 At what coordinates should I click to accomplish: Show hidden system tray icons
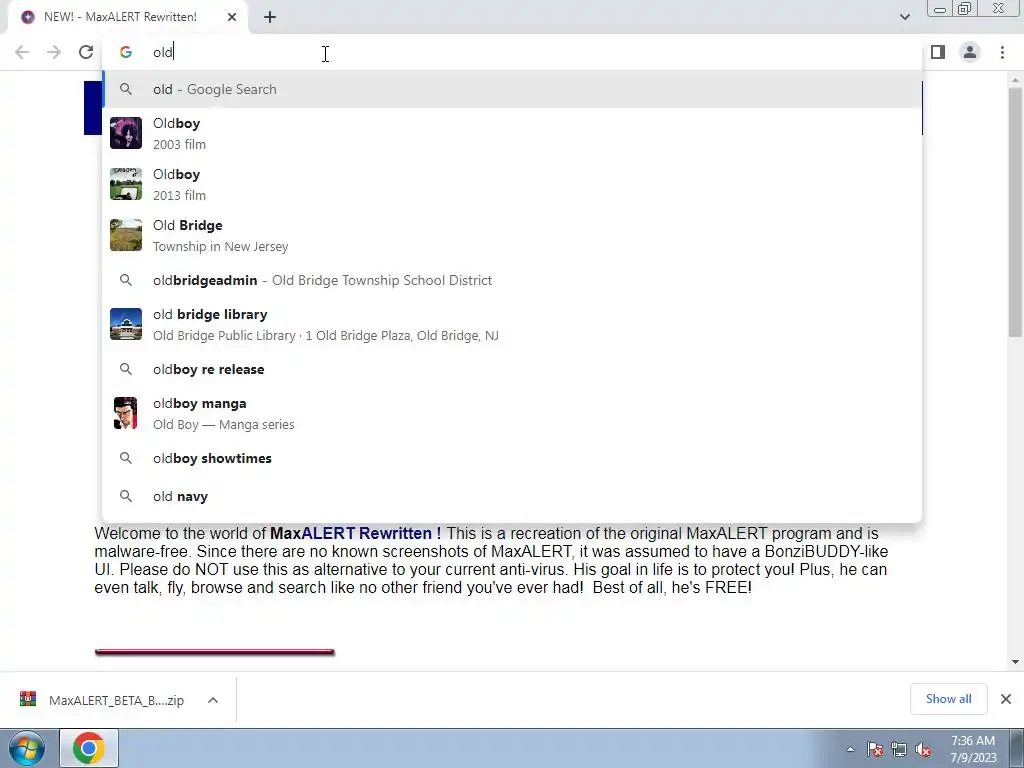coord(850,749)
